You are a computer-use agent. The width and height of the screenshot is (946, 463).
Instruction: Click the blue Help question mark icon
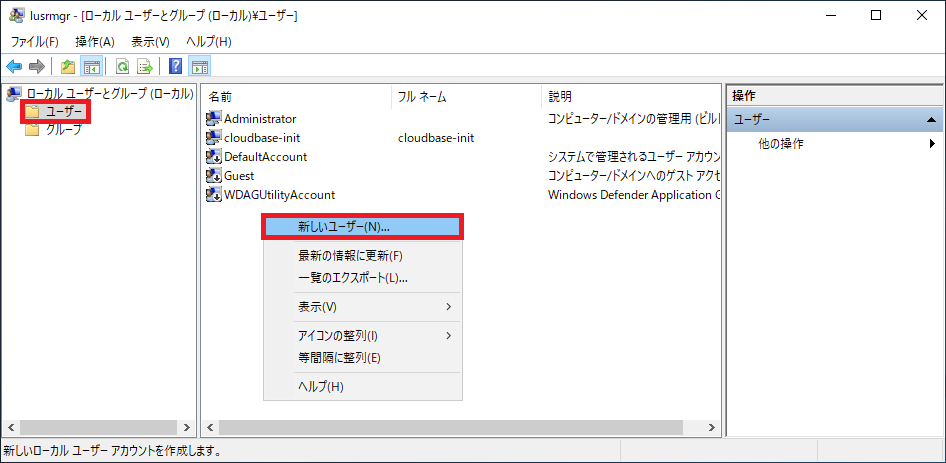176,66
